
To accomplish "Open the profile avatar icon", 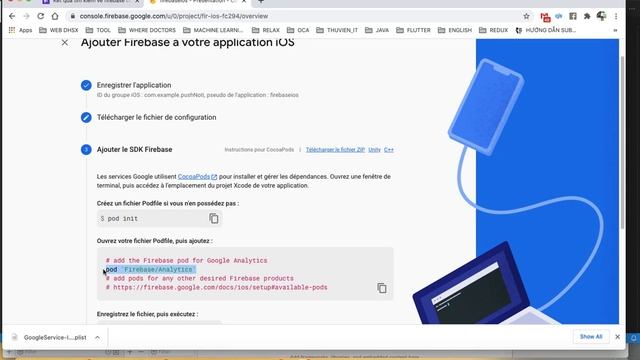I will 601,16.
